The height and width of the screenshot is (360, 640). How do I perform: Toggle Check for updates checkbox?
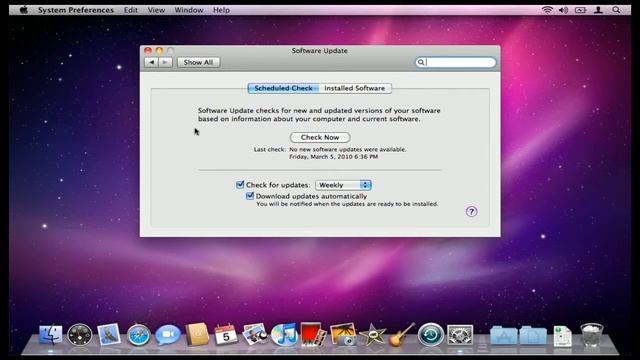[x=240, y=184]
